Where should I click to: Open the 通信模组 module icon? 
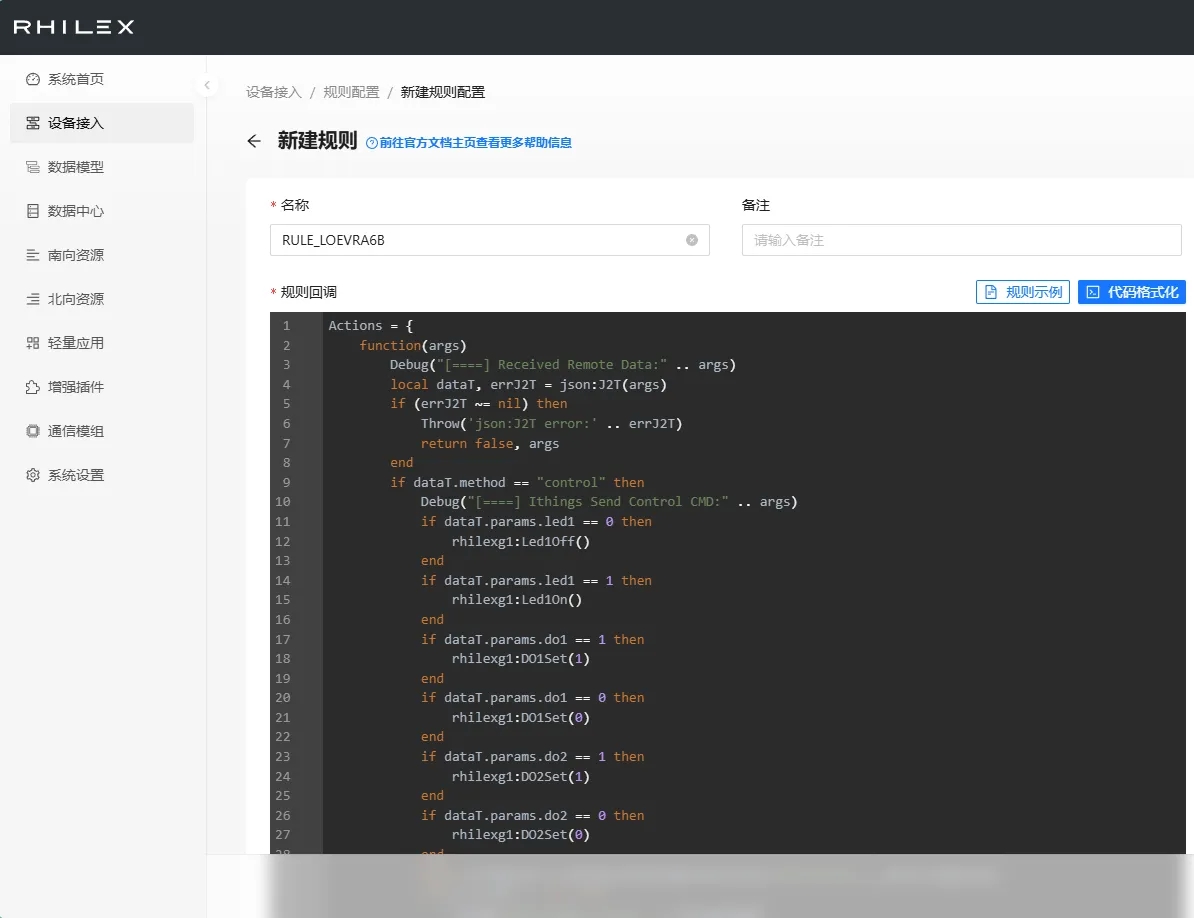33,431
